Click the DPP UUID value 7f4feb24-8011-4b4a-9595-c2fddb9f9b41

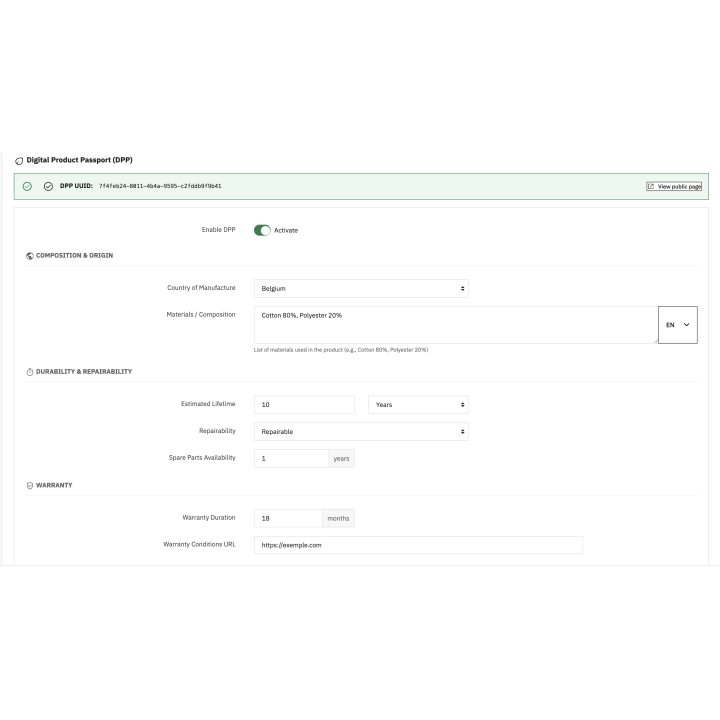click(x=160, y=186)
